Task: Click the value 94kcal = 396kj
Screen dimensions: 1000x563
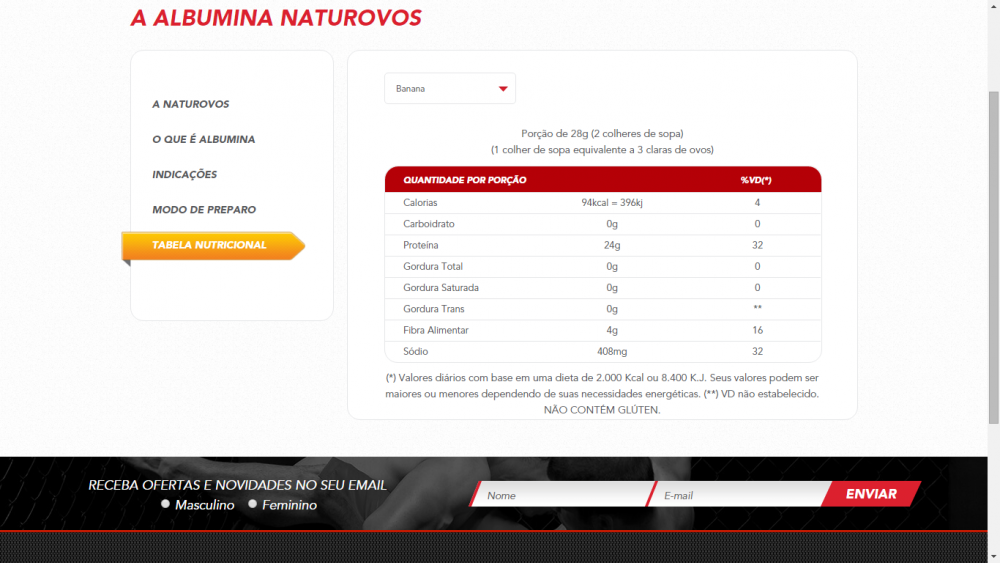Action: point(612,203)
